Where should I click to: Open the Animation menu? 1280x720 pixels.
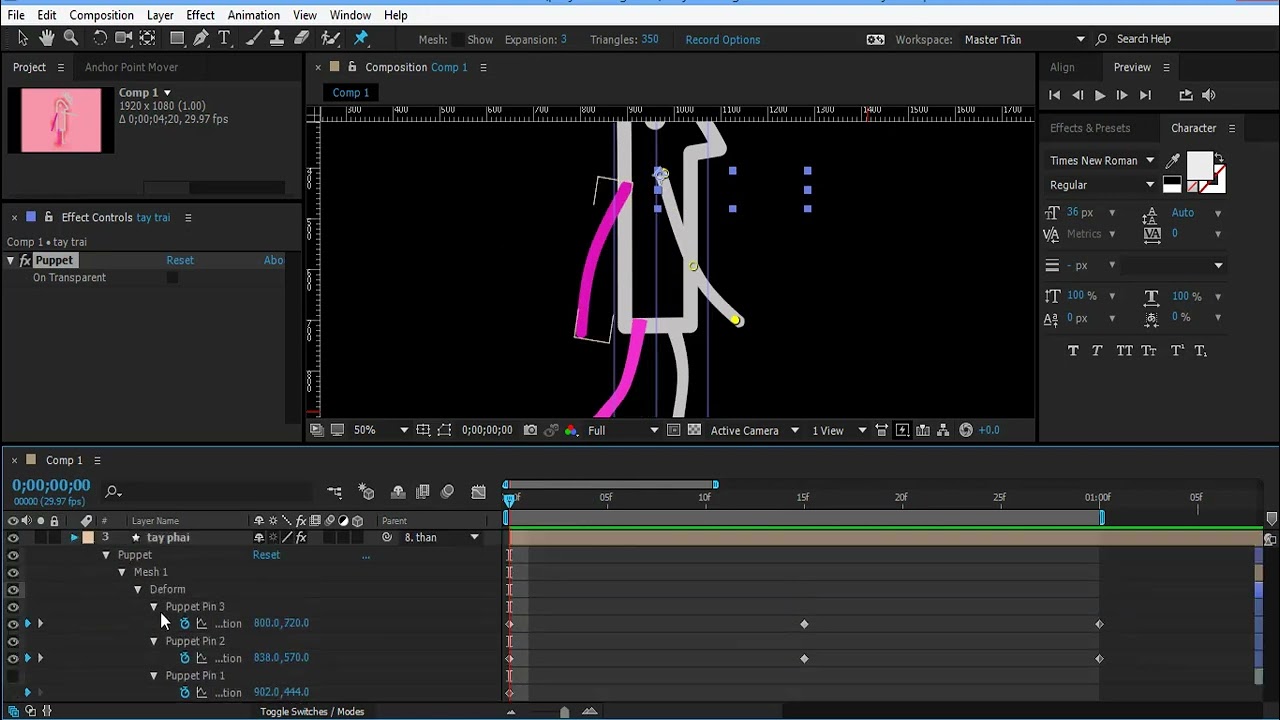(x=254, y=15)
